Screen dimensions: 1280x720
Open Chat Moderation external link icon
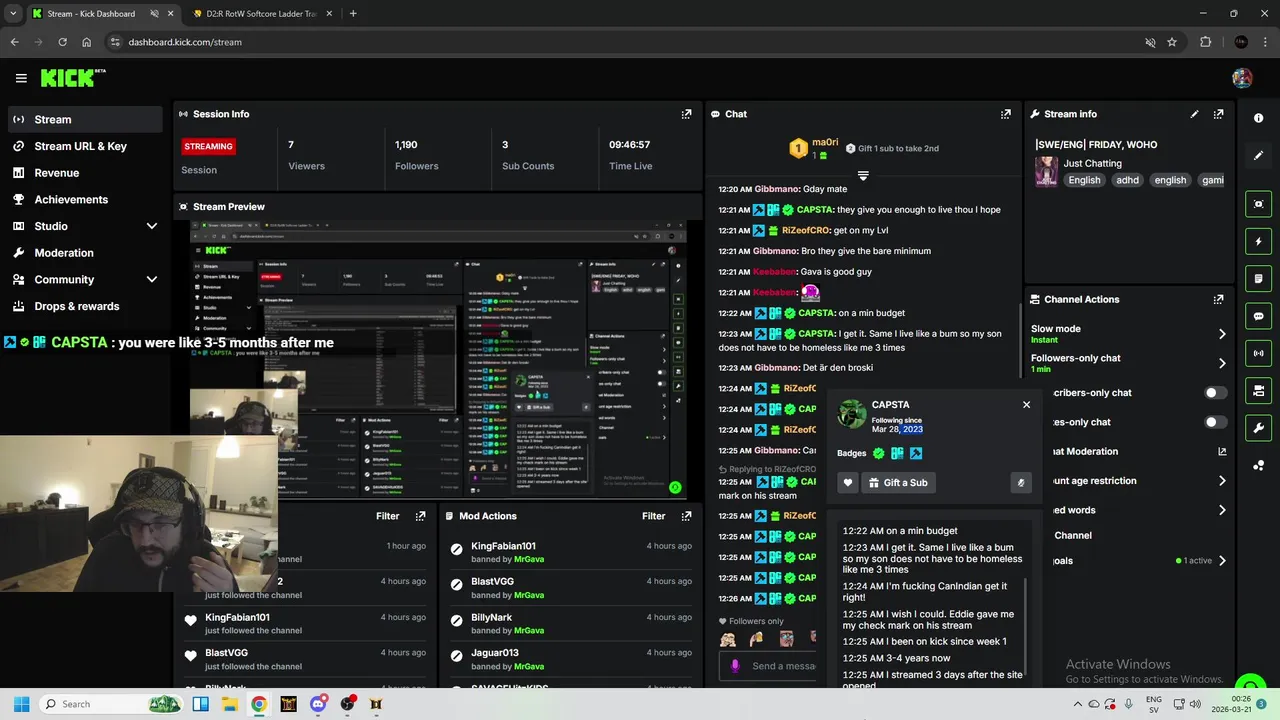1222,452
